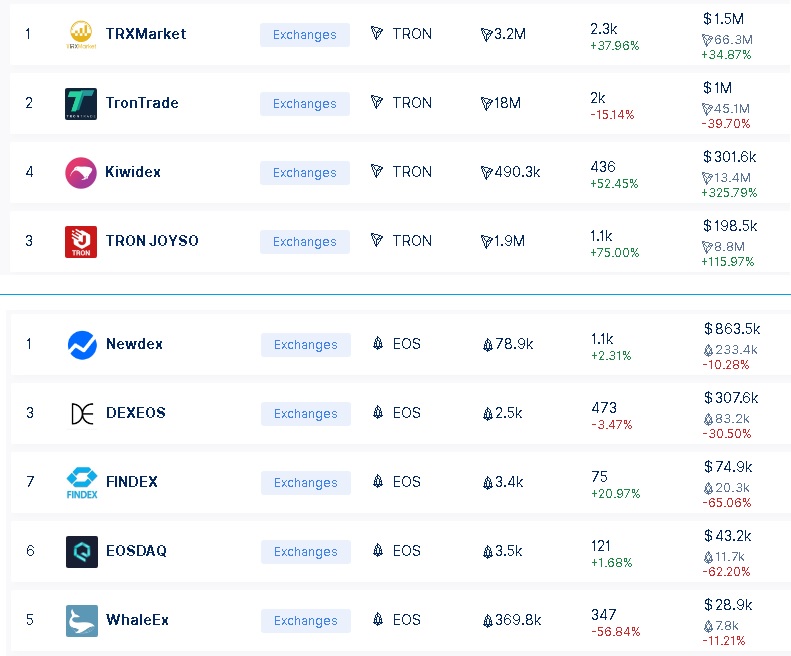Open the EOSDAQ dark square icon
This screenshot has width=791, height=656.
point(82,552)
